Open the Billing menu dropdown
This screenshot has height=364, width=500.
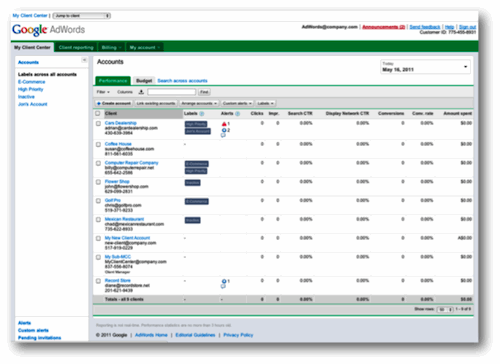pyautogui.click(x=111, y=47)
